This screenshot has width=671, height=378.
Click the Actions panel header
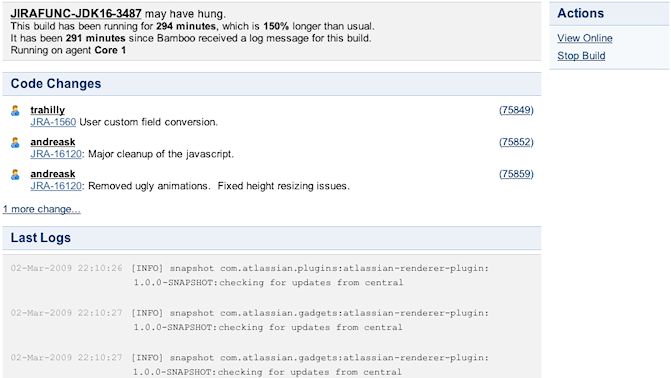click(609, 14)
